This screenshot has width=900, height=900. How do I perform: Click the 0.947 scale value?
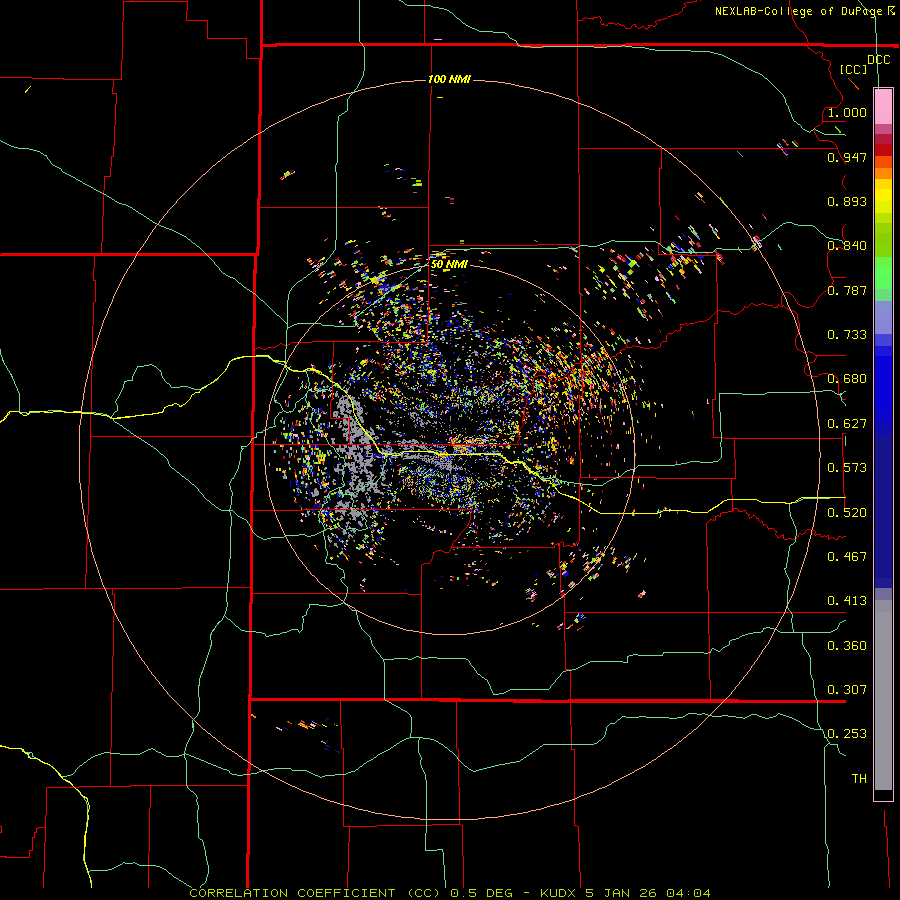point(847,157)
